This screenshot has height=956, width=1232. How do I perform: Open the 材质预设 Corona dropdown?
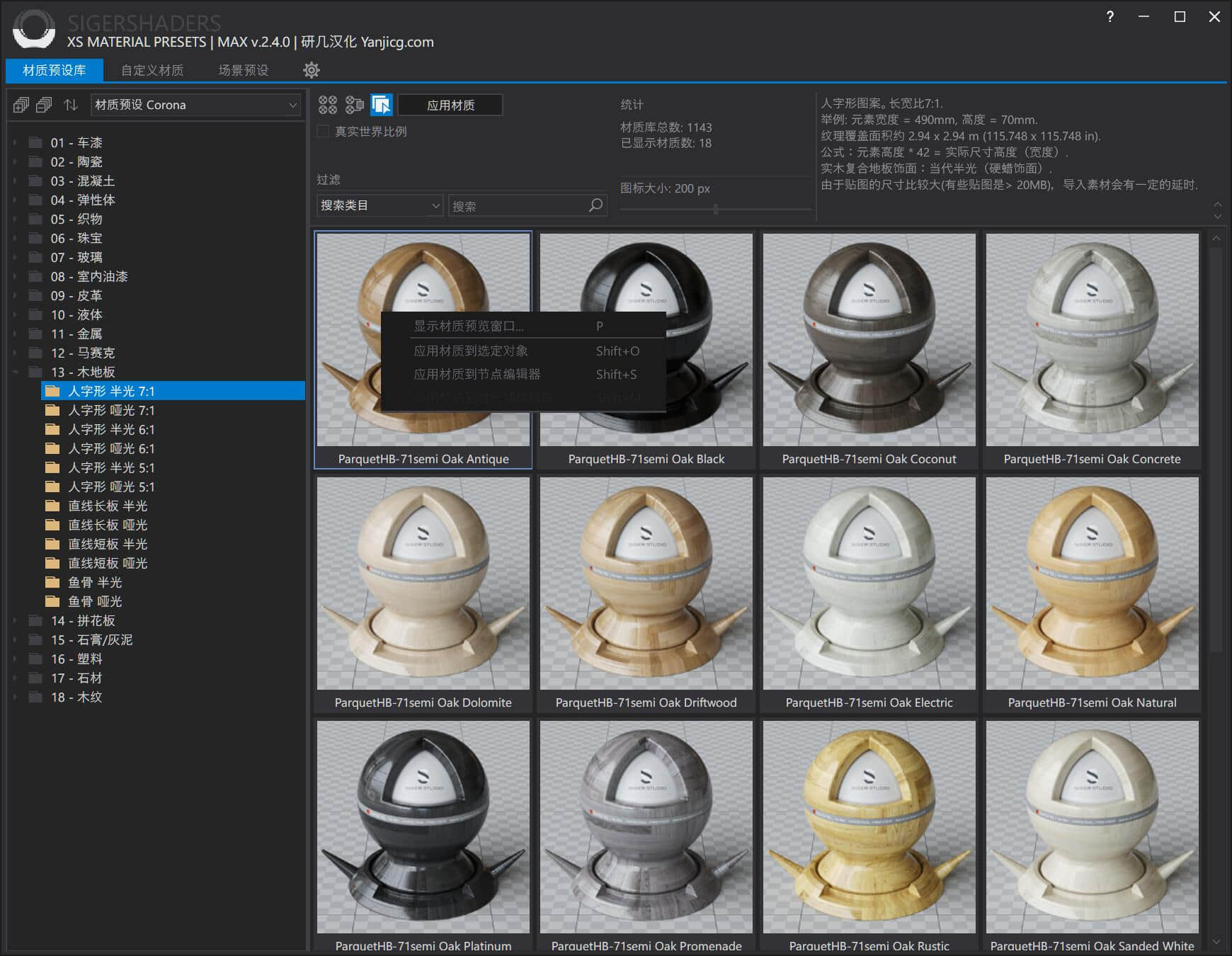(195, 105)
